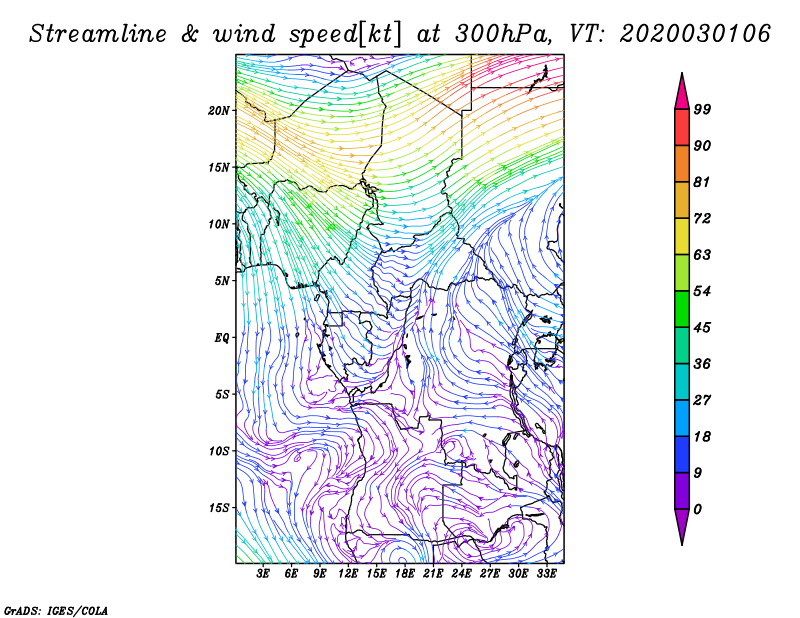Click the chart title text at 300hPa

click(484, 34)
